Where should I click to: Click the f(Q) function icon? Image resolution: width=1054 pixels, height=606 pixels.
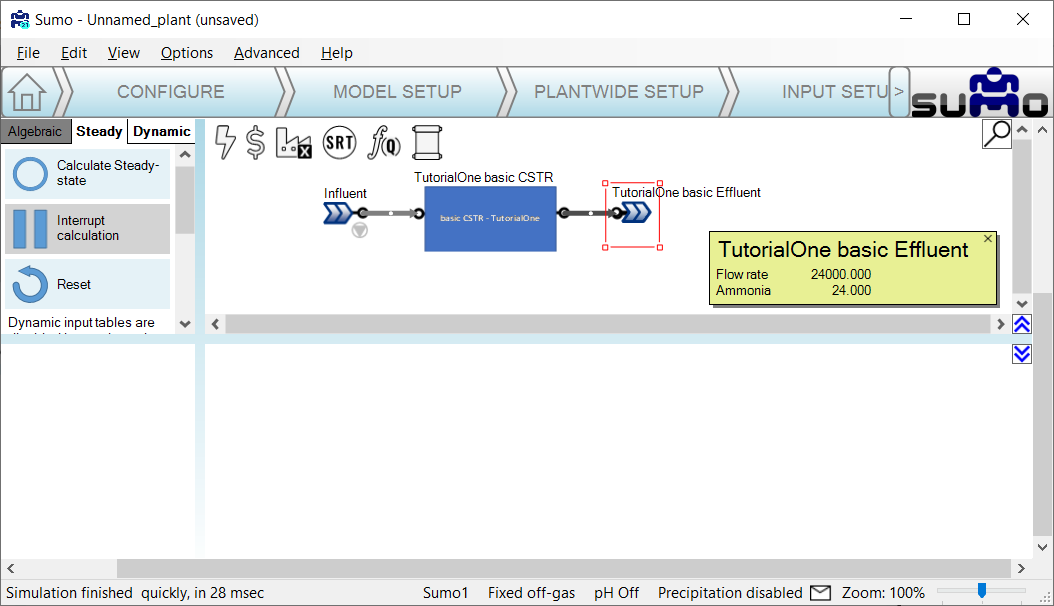coord(385,143)
